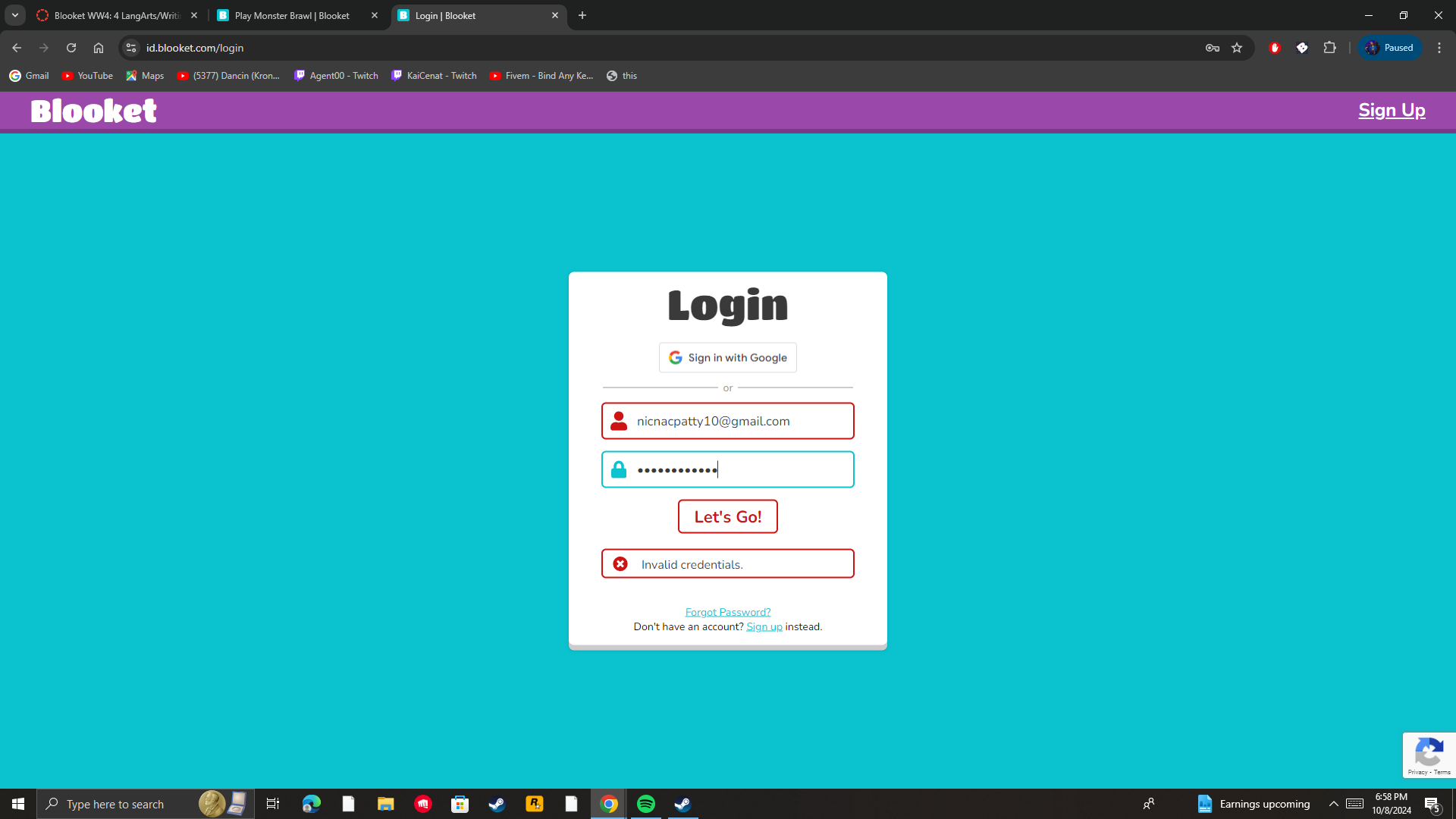Open the YouTube bookmark

click(87, 76)
